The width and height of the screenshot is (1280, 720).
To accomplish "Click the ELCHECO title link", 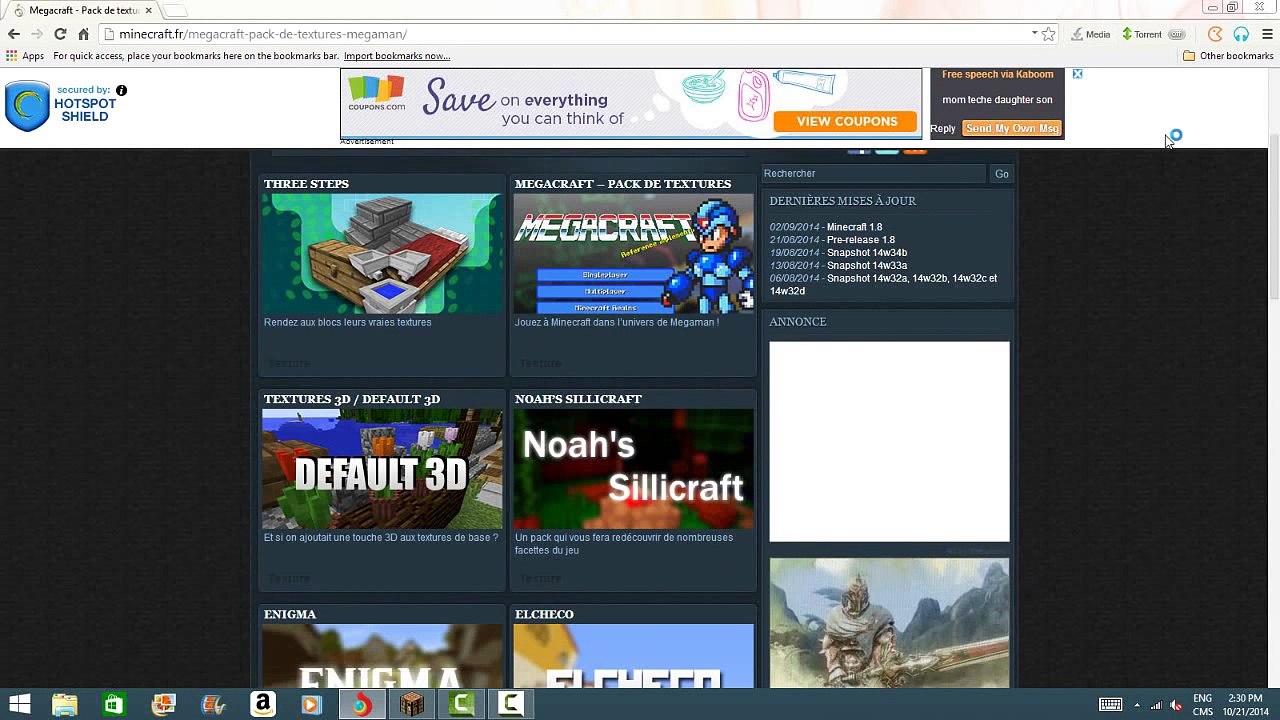I will coord(544,614).
